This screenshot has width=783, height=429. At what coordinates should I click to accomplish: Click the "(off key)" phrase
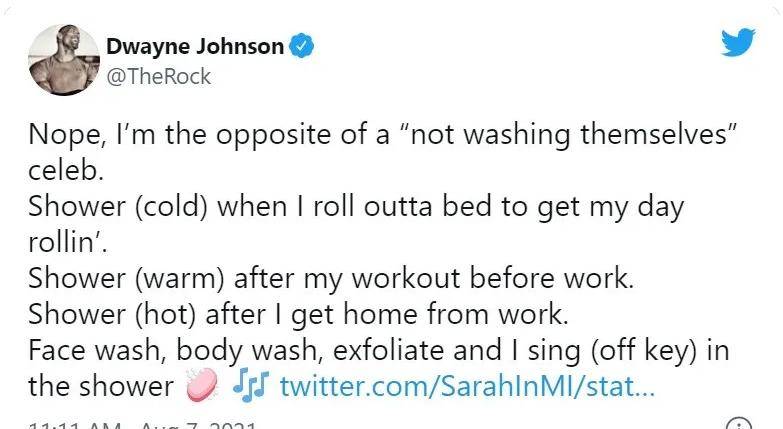pyautogui.click(x=643, y=350)
